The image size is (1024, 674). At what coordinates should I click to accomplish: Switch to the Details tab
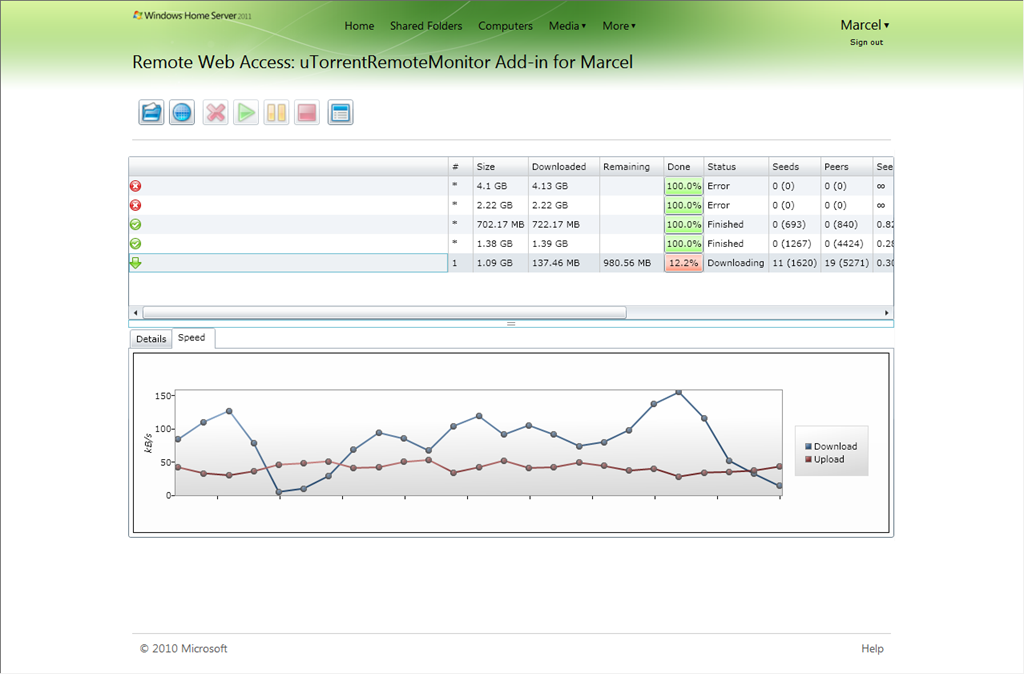[151, 339]
